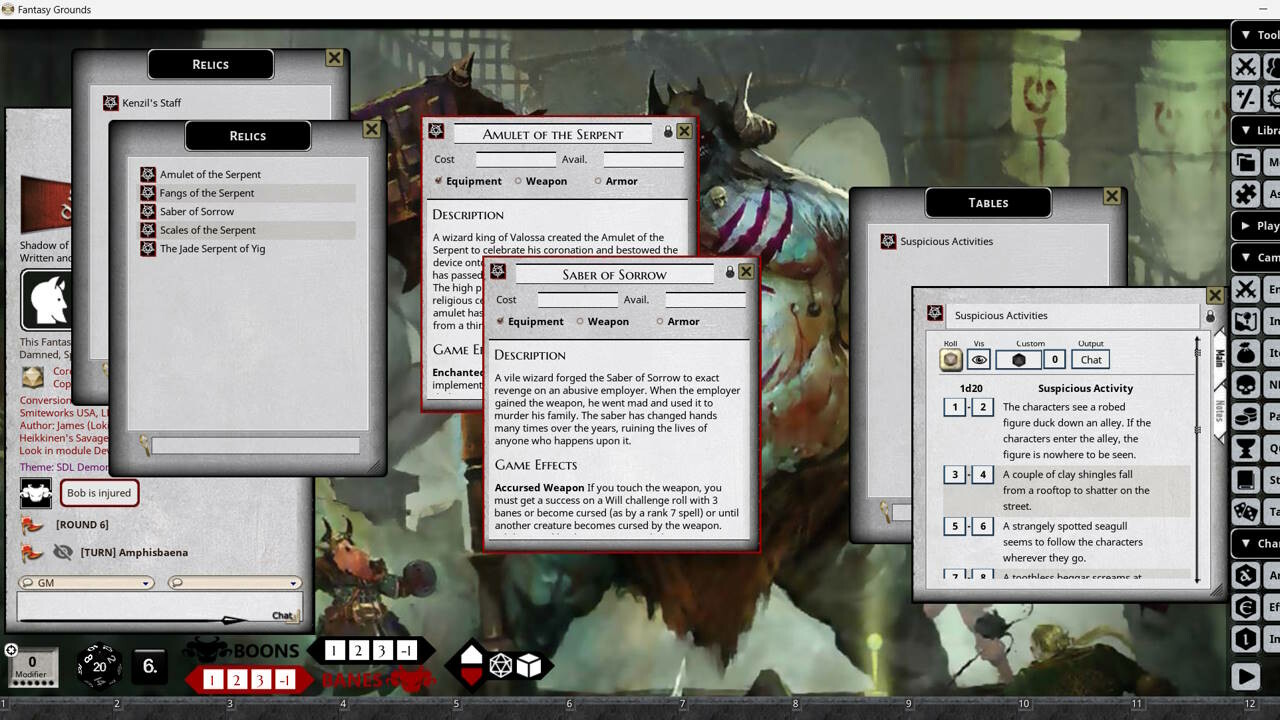
Task: Select the Weapon radio for Saber of Sorrow
Action: [x=582, y=321]
